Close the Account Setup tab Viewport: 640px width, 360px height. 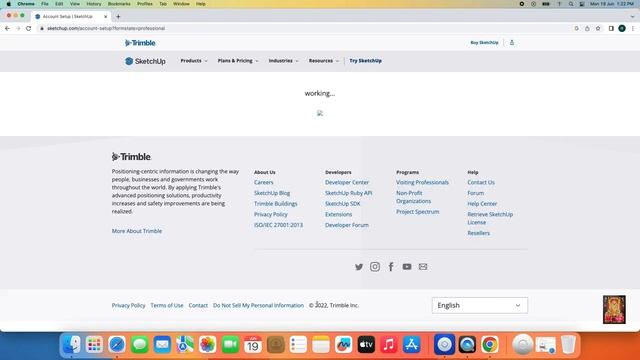(x=106, y=17)
